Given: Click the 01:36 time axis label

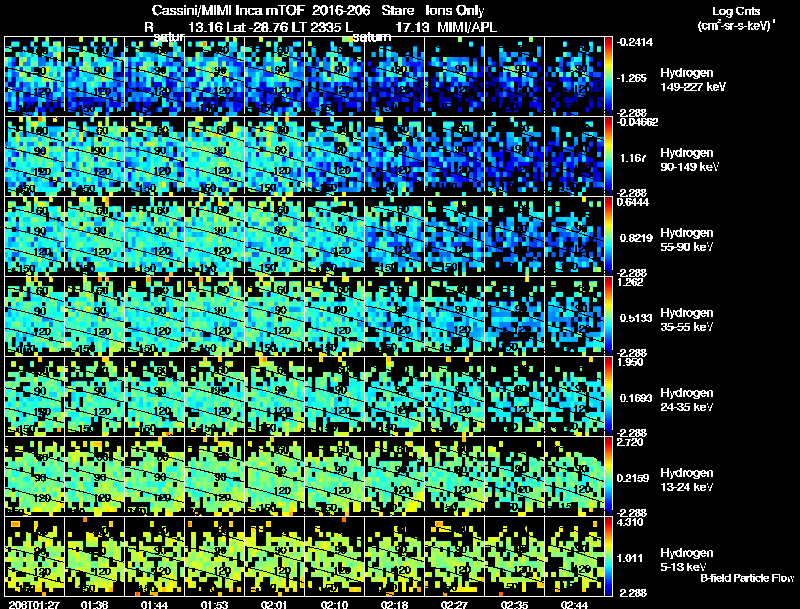Looking at the screenshot, I should click(x=94, y=604).
